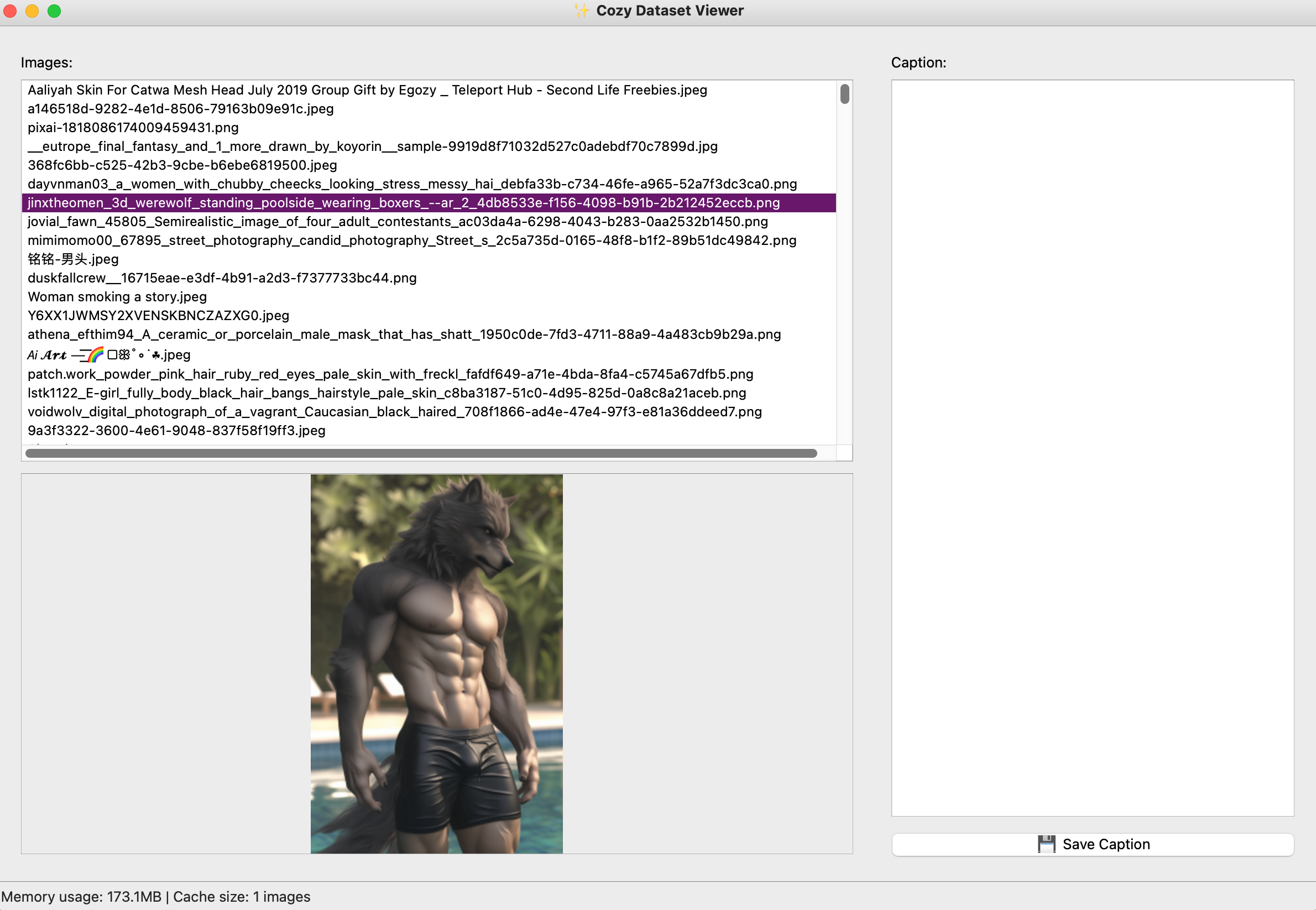Click the werewolf image preview
This screenshot has width=1316, height=910.
(436, 663)
